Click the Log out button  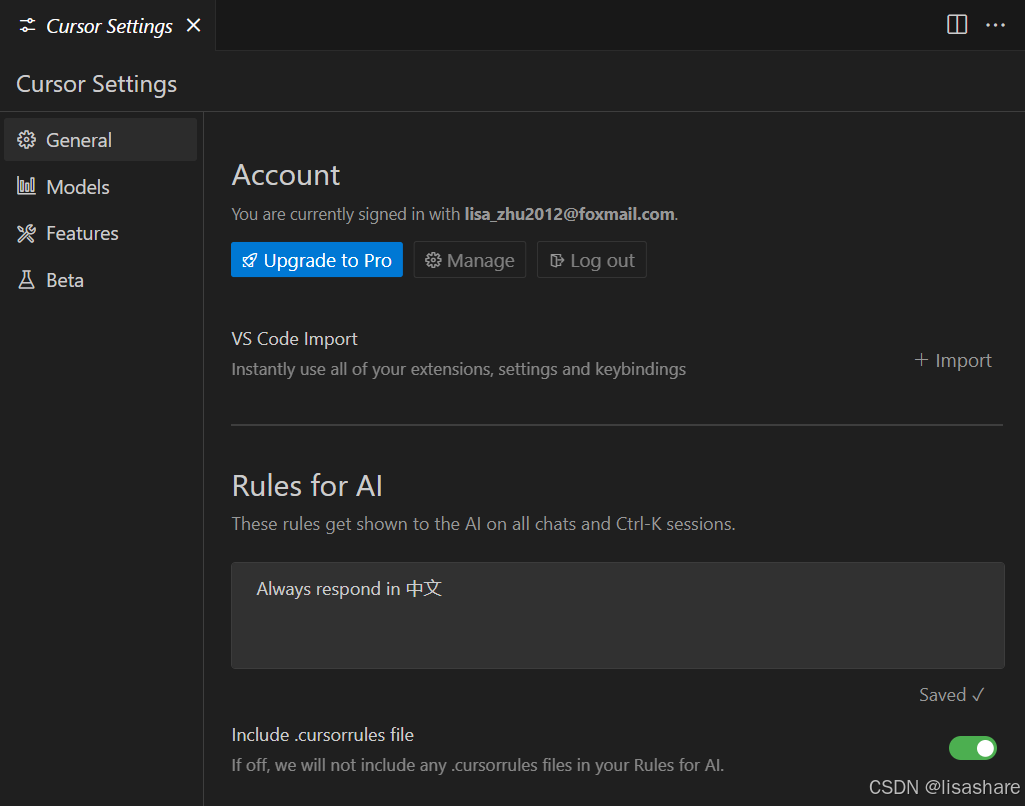(x=592, y=260)
